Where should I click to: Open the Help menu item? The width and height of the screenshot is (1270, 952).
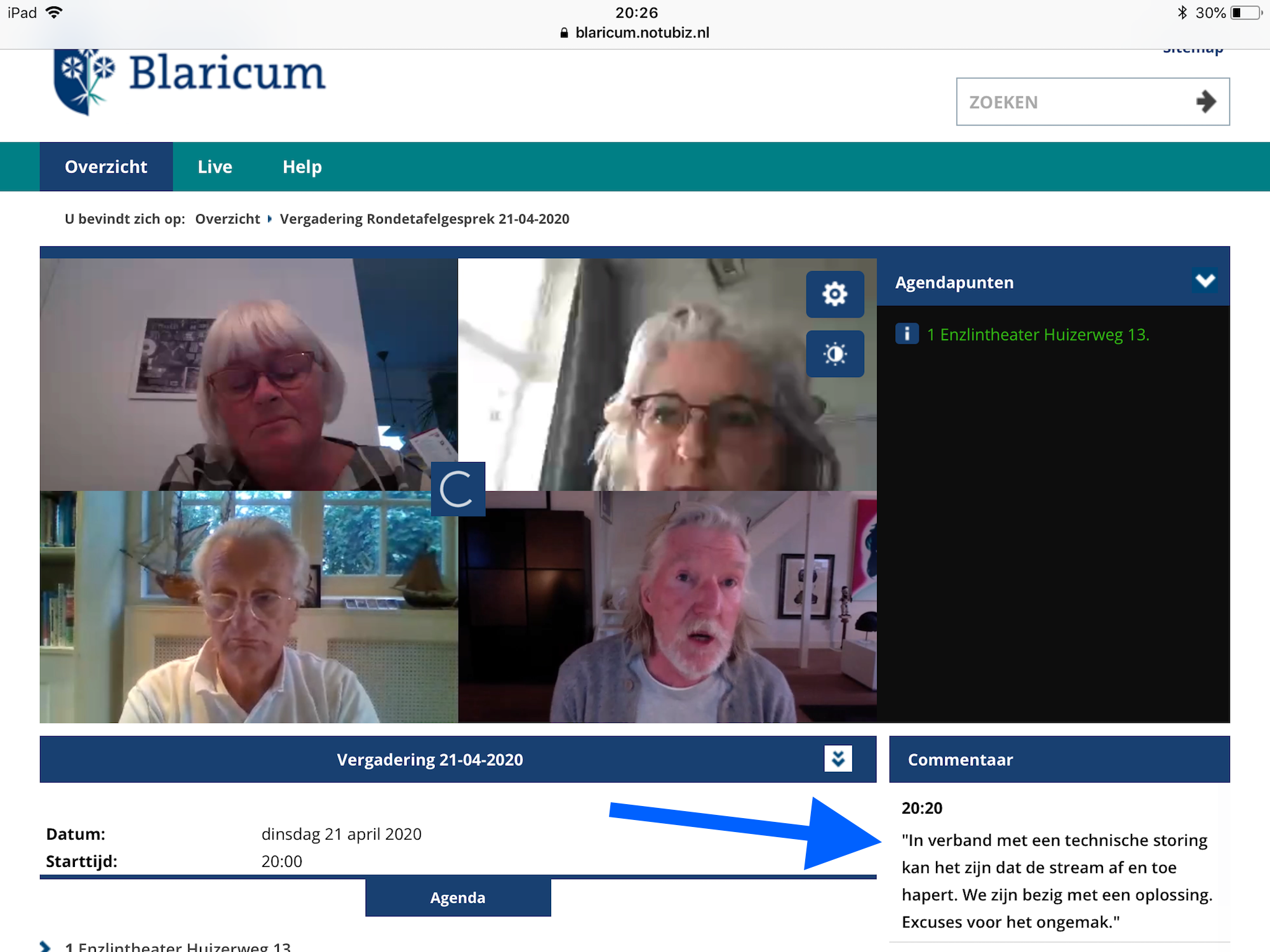(x=302, y=167)
